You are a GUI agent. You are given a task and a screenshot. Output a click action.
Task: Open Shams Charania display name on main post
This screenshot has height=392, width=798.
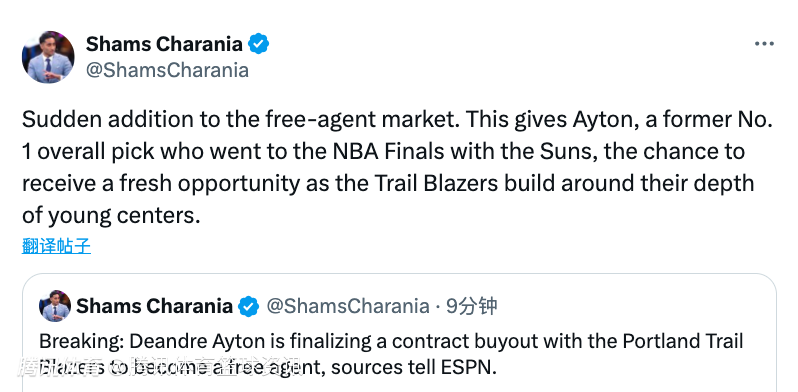pyautogui.click(x=164, y=44)
